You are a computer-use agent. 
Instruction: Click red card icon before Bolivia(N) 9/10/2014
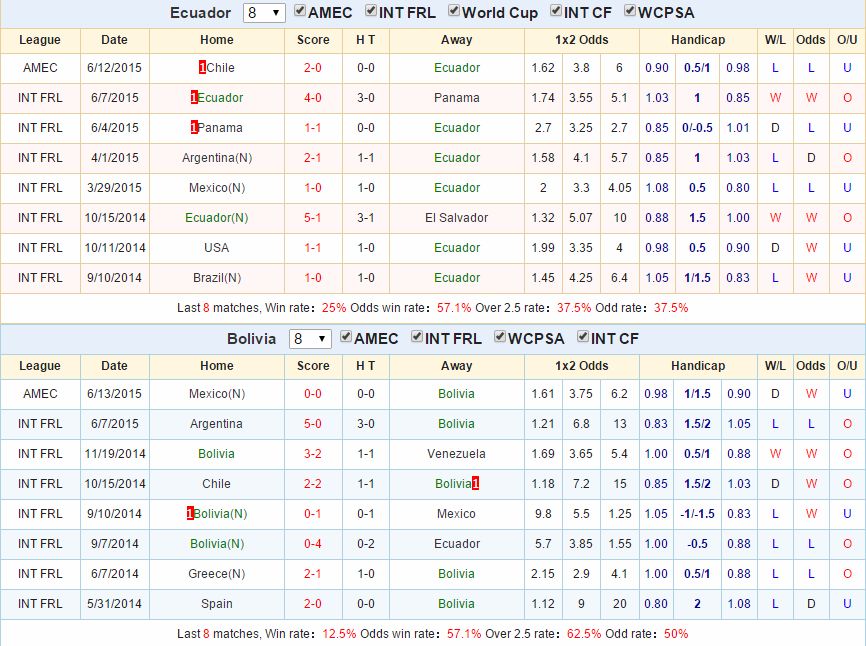(x=190, y=513)
